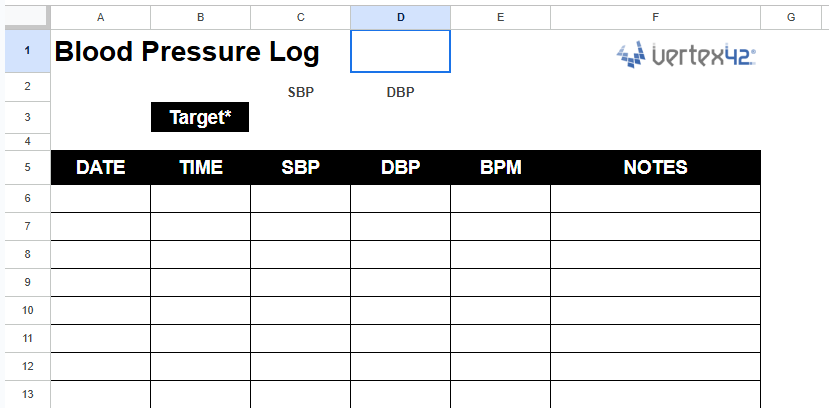Click the select-all corner box

tap(24, 17)
